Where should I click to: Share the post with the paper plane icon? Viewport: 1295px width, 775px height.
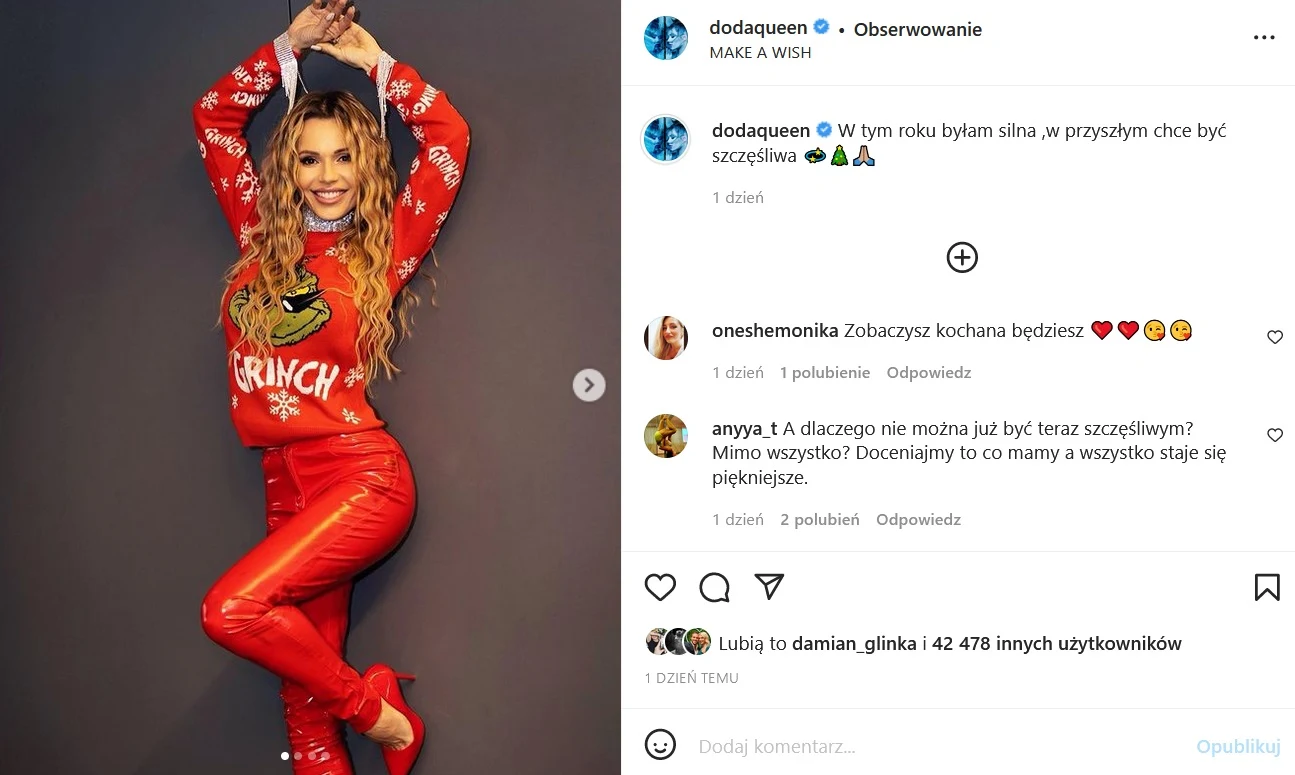(768, 587)
